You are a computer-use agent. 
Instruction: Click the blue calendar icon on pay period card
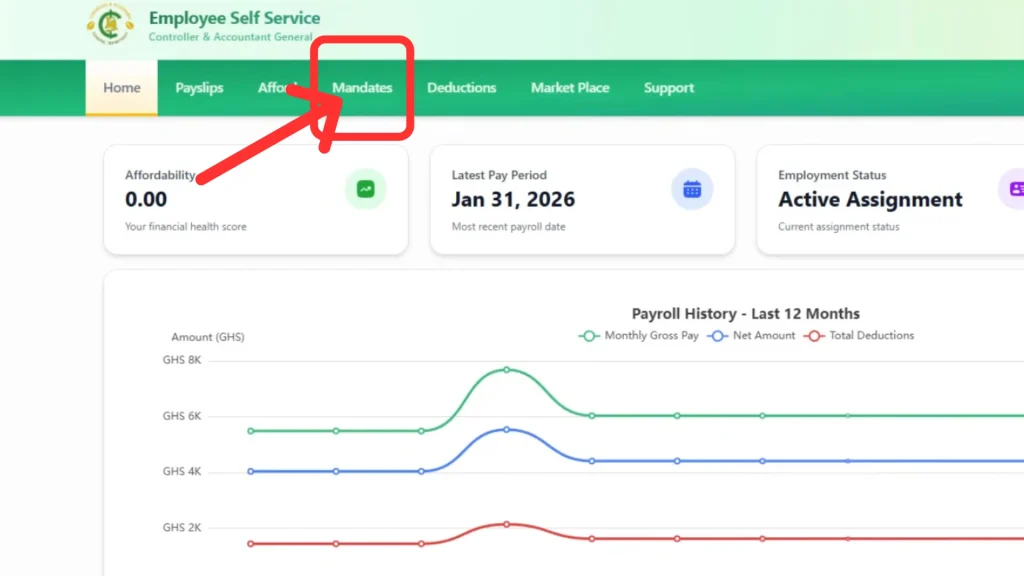click(x=692, y=189)
